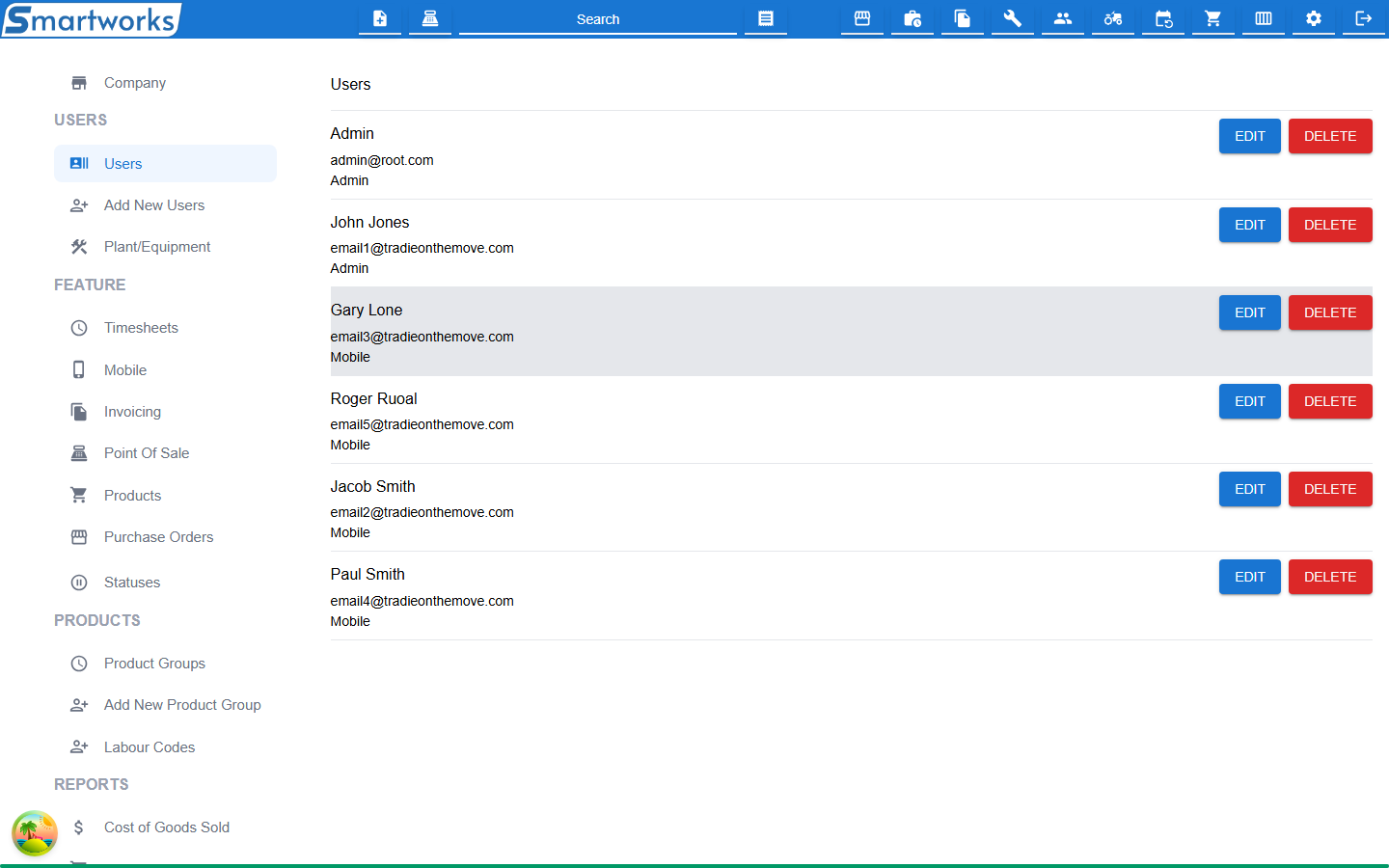This screenshot has height=868, width=1389.
Task: Open Product Groups in the sidebar
Action: pos(165,664)
